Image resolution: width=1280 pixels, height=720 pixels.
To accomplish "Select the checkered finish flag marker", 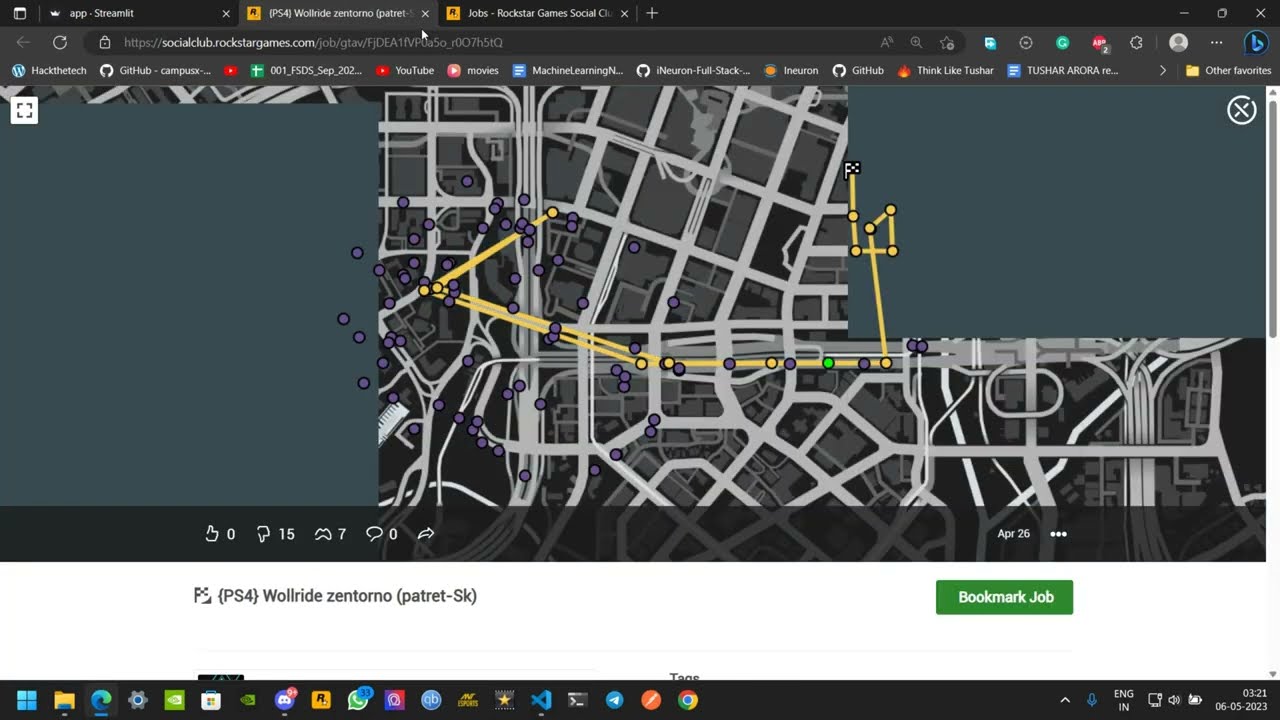I will [x=852, y=170].
